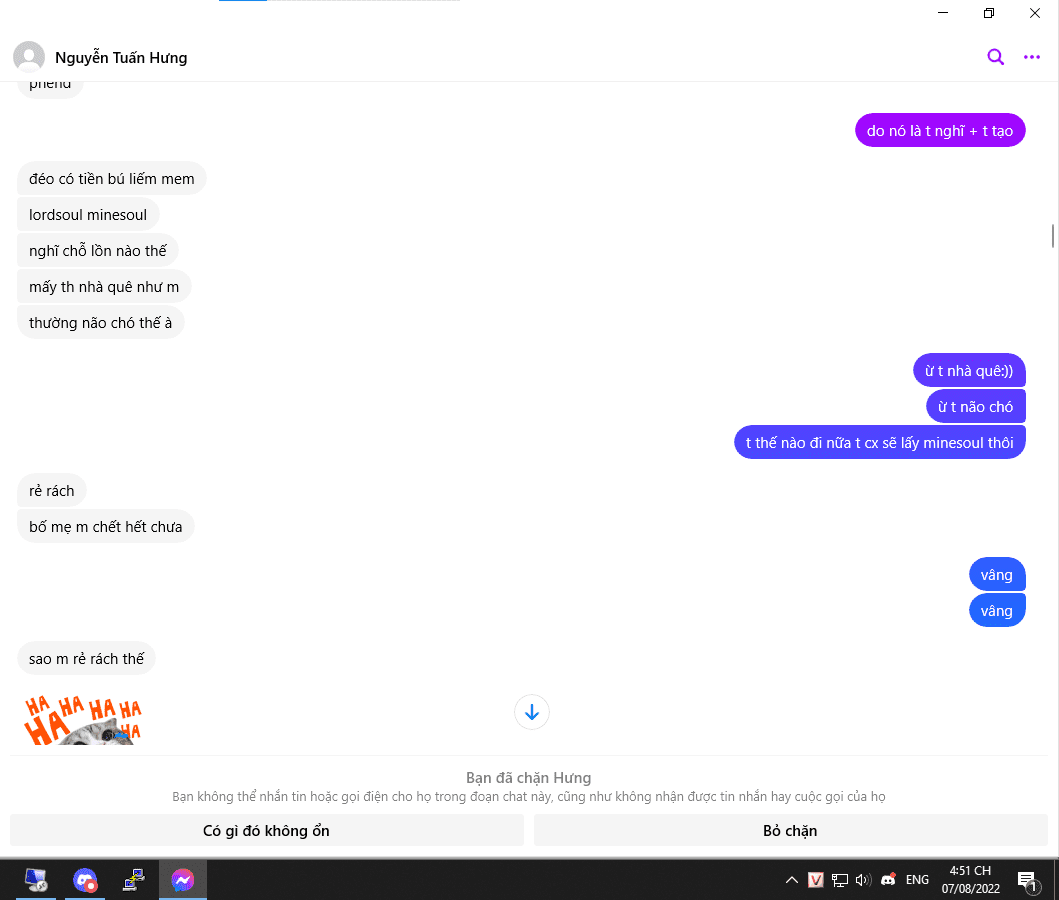1059x900 pixels.
Task: Open Discord app in the taskbar
Action: [x=85, y=880]
